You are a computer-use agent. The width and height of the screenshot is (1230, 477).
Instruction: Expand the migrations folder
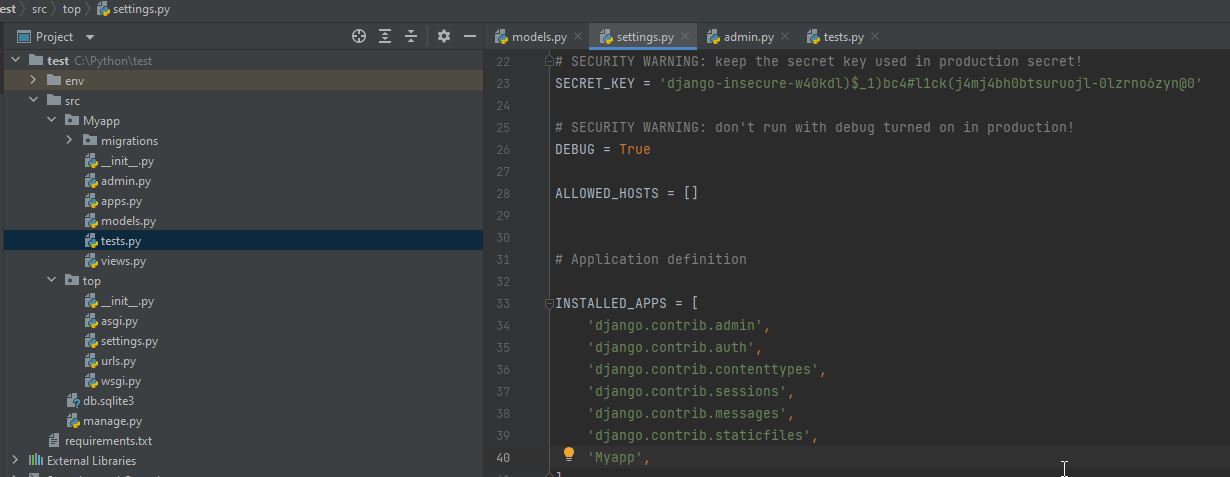69,140
